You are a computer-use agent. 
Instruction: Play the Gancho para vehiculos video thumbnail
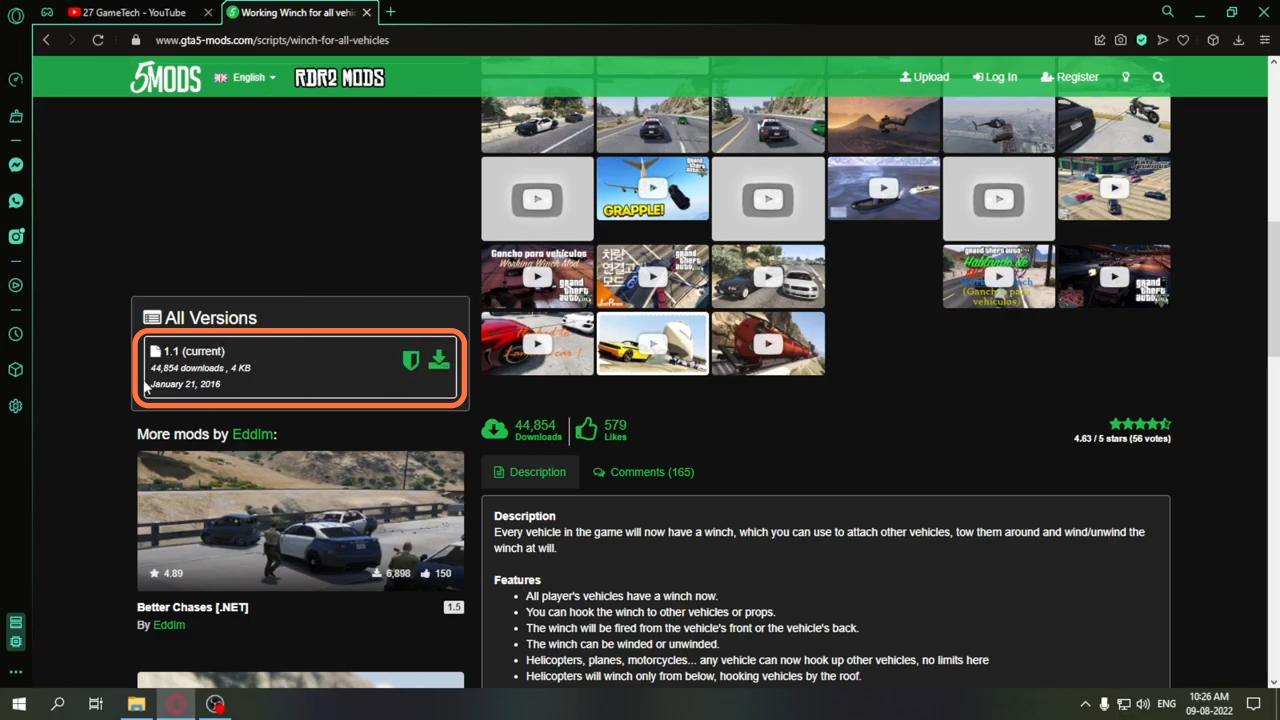click(537, 276)
